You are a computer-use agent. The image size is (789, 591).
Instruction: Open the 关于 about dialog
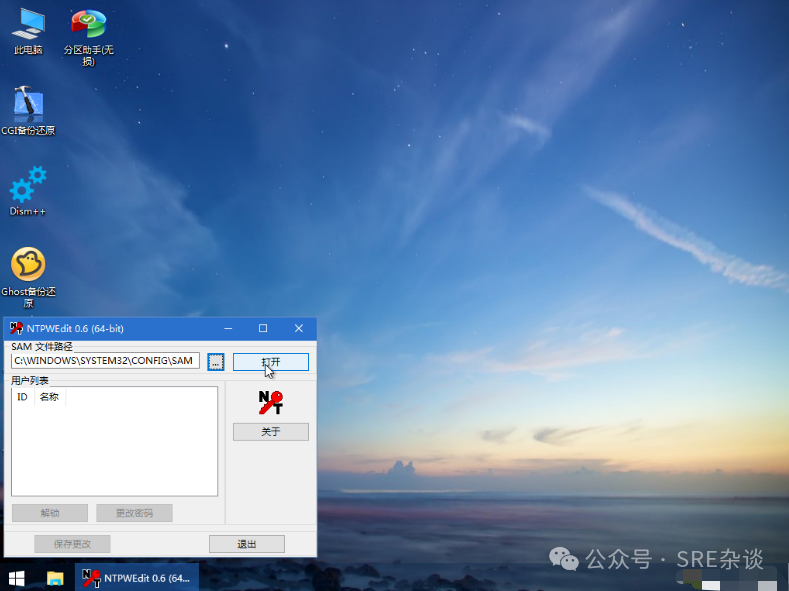coord(270,432)
